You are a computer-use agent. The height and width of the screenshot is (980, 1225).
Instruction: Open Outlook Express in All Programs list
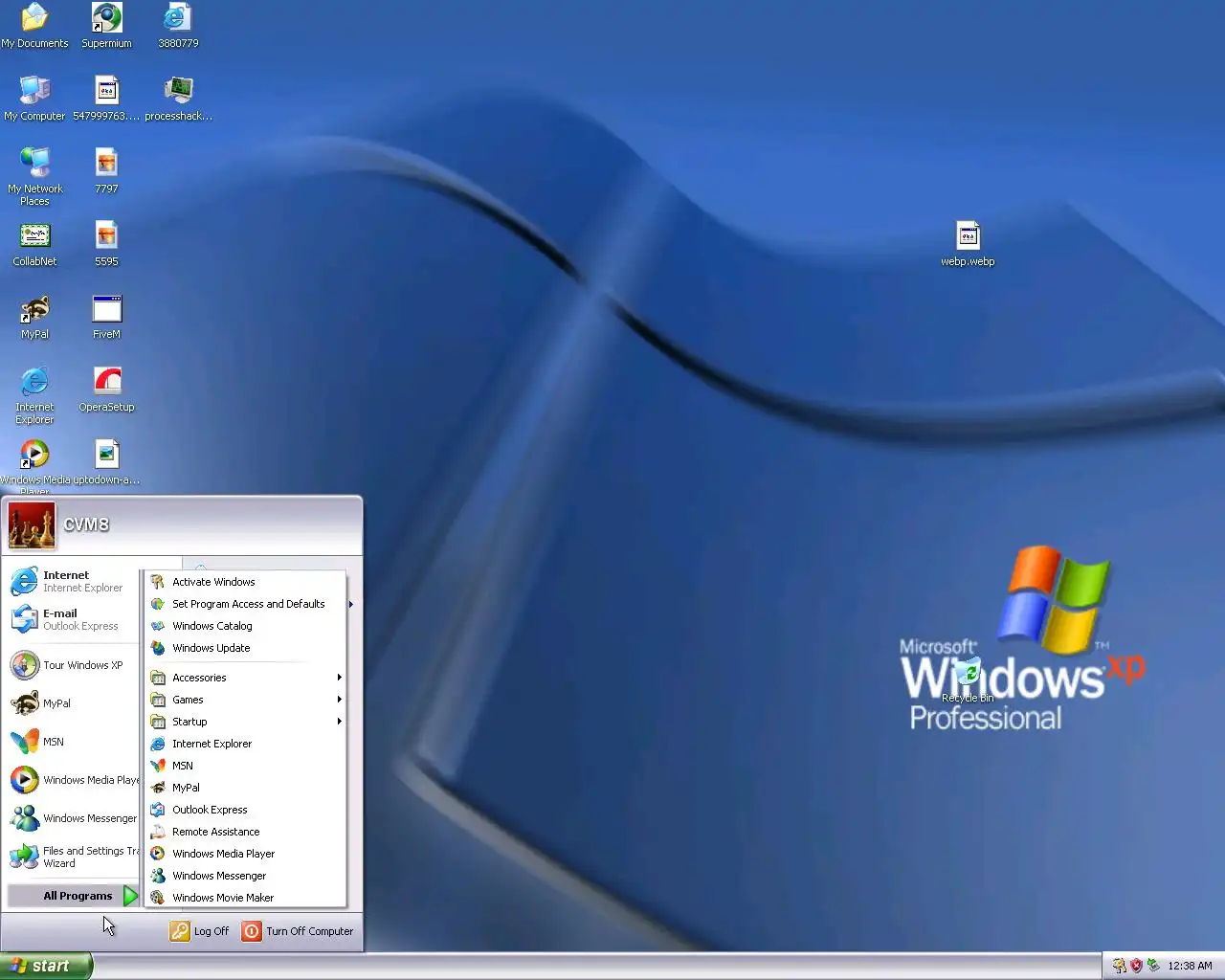[x=245, y=810]
